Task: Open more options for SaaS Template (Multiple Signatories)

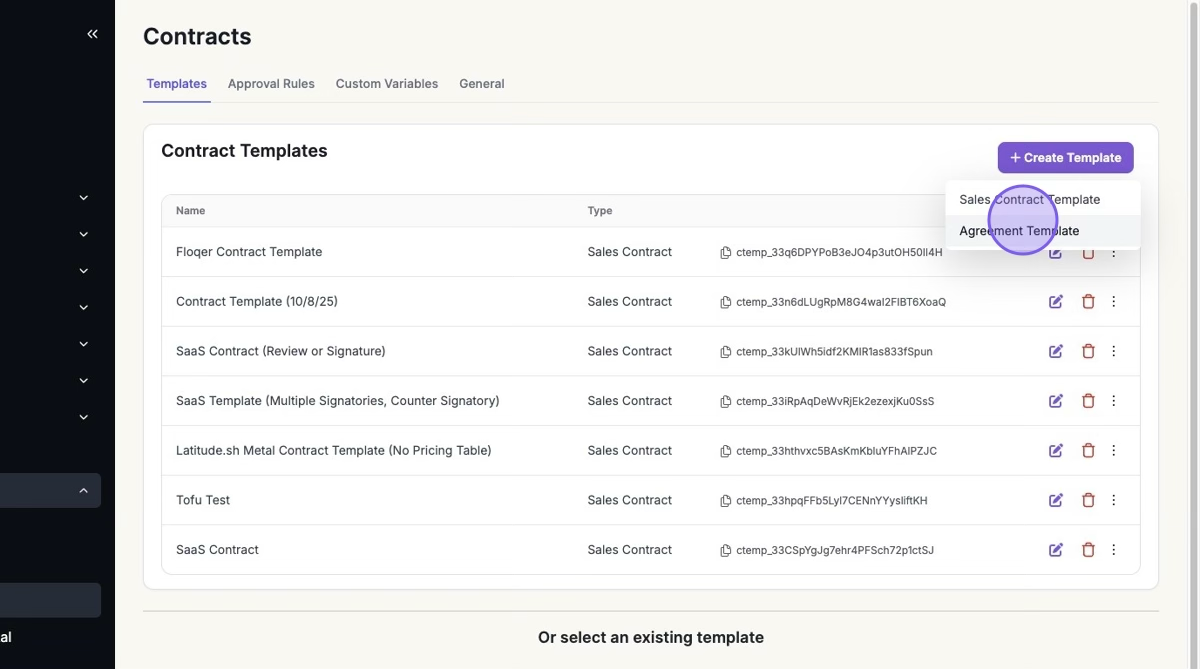Action: point(1114,401)
